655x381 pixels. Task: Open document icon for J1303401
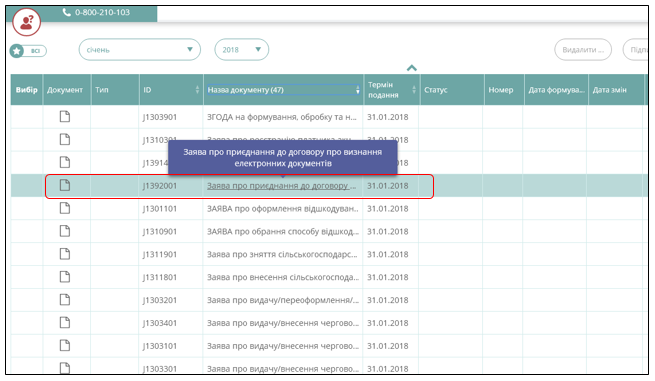click(x=65, y=323)
